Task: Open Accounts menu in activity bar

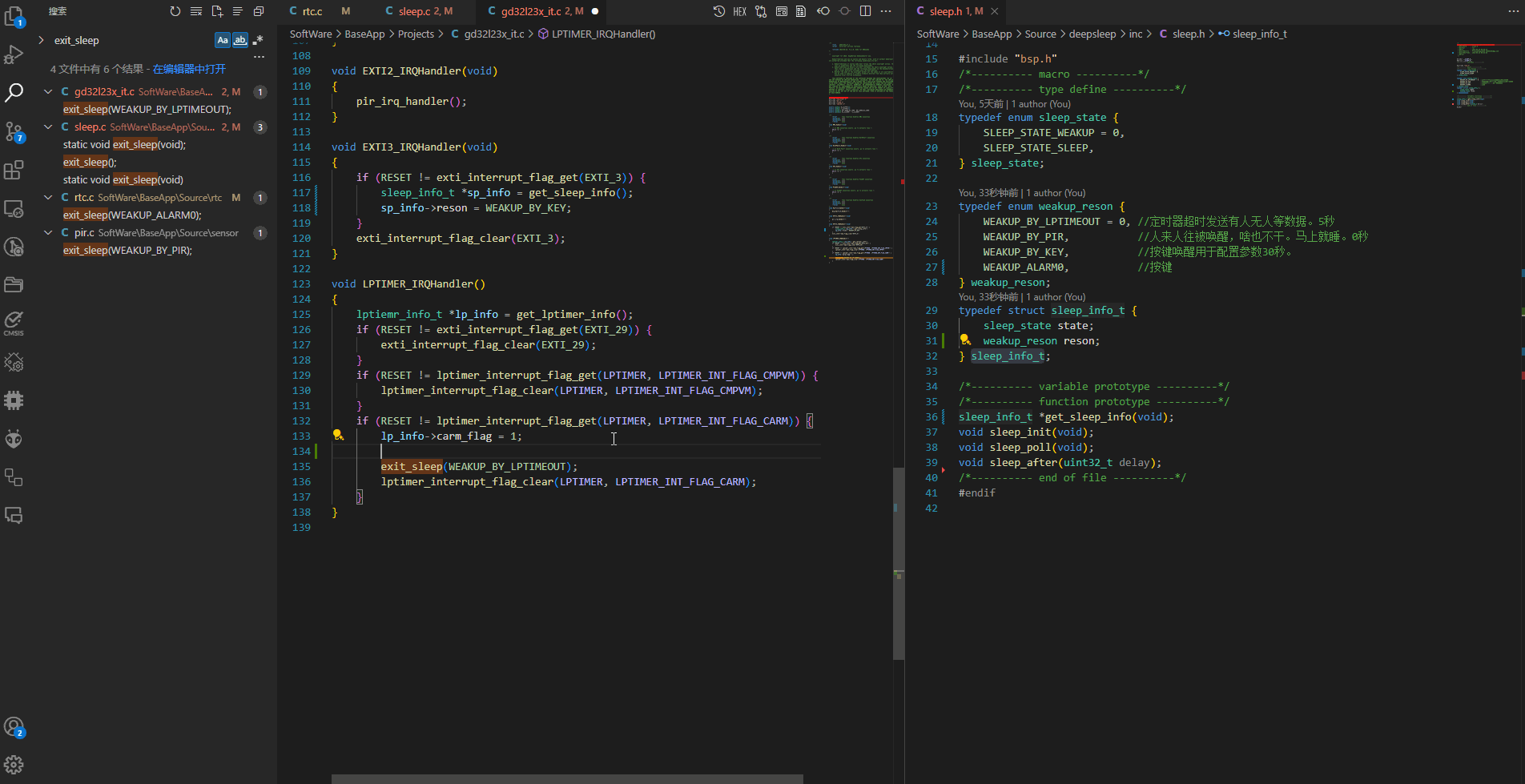Action: (14, 727)
